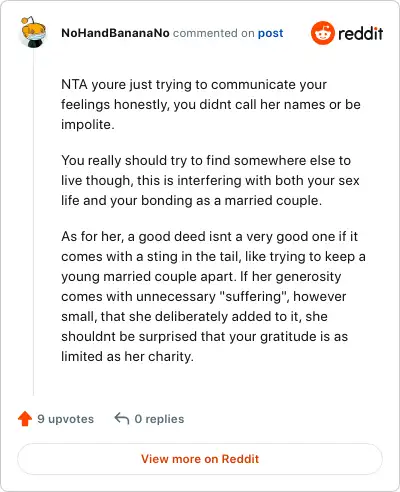Select the "0 replies" label
Image resolution: width=400 pixels, height=492 pixels.
(x=159, y=419)
